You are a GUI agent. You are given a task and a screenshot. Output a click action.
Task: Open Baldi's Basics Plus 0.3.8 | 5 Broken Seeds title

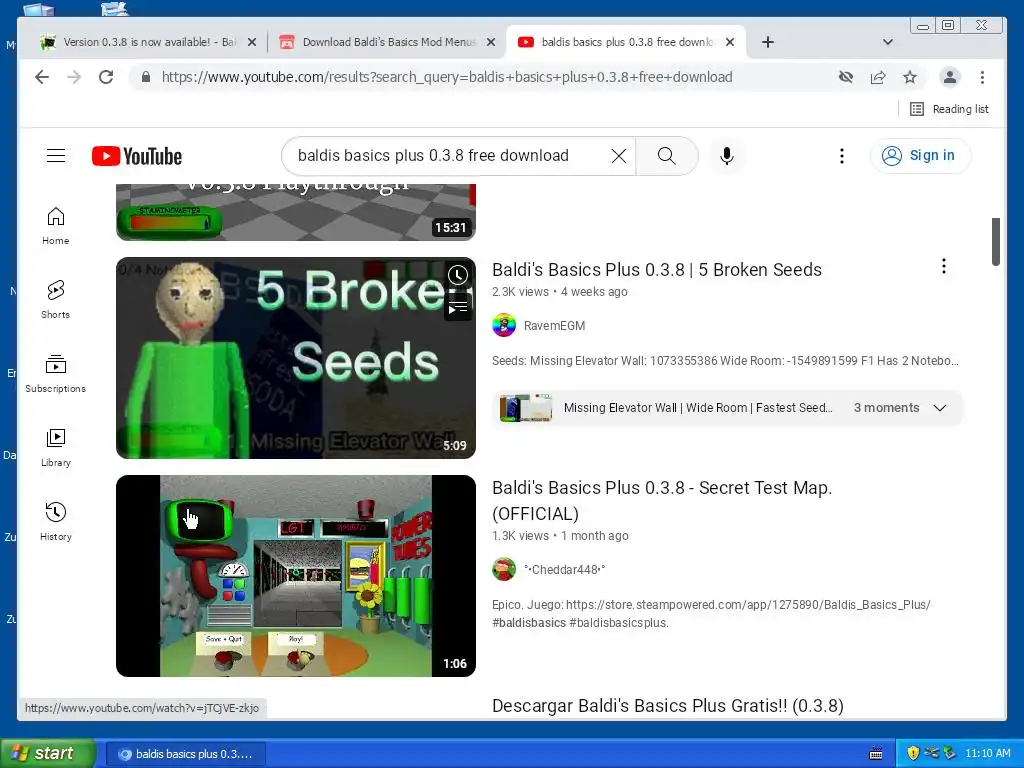point(656,270)
